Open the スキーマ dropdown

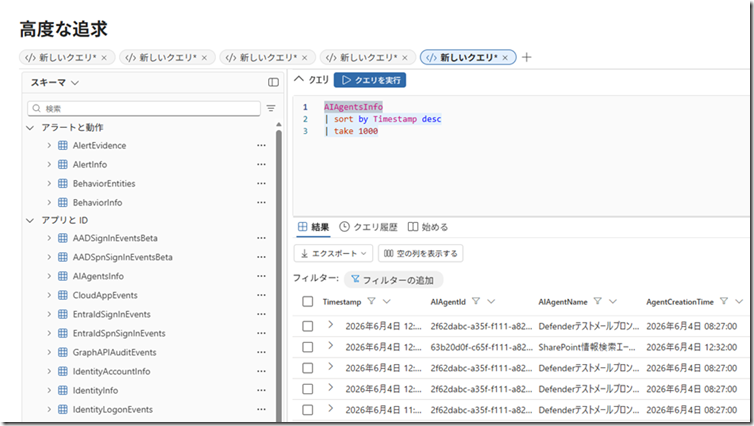55,83
